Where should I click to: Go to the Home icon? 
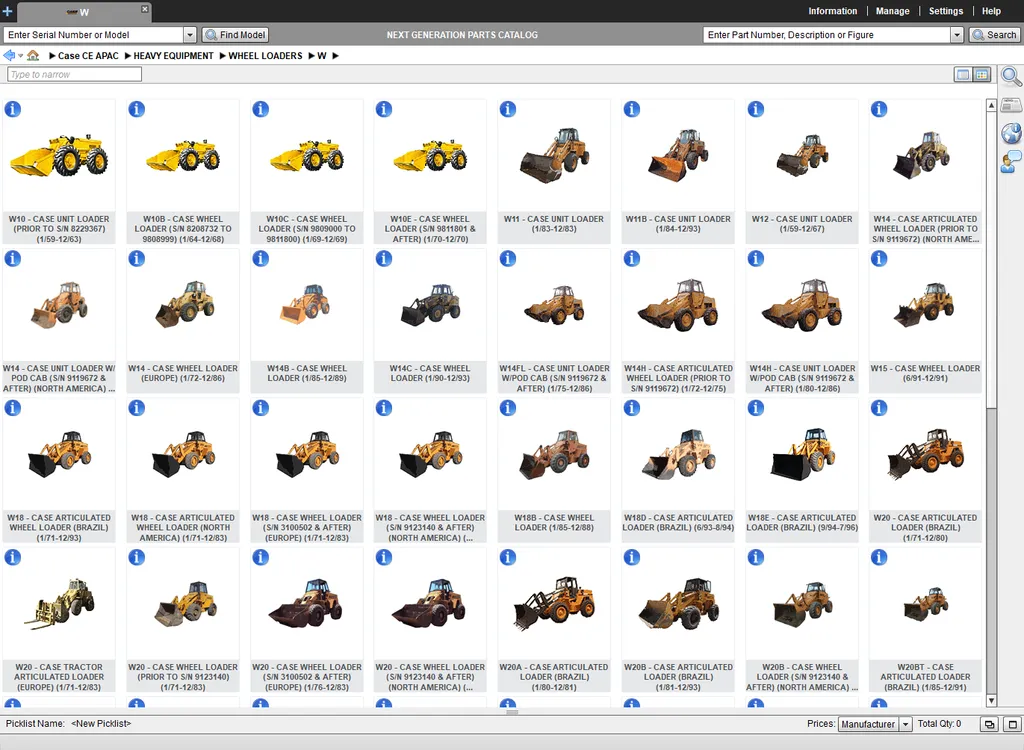pyautogui.click(x=33, y=56)
